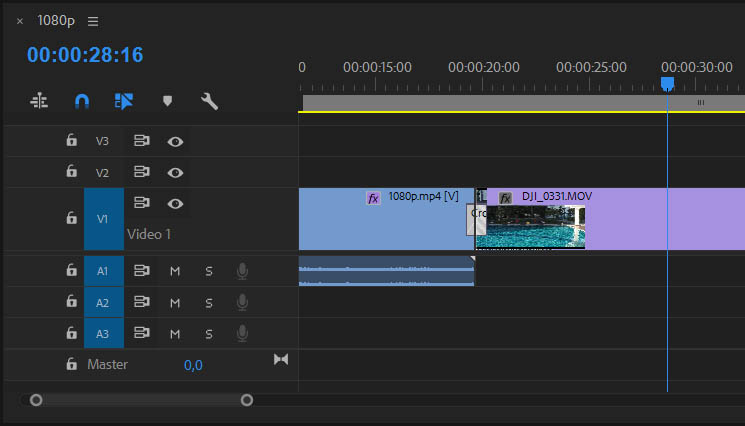Add marker using marker icon
Viewport: 745px width, 426px height.
(x=167, y=101)
